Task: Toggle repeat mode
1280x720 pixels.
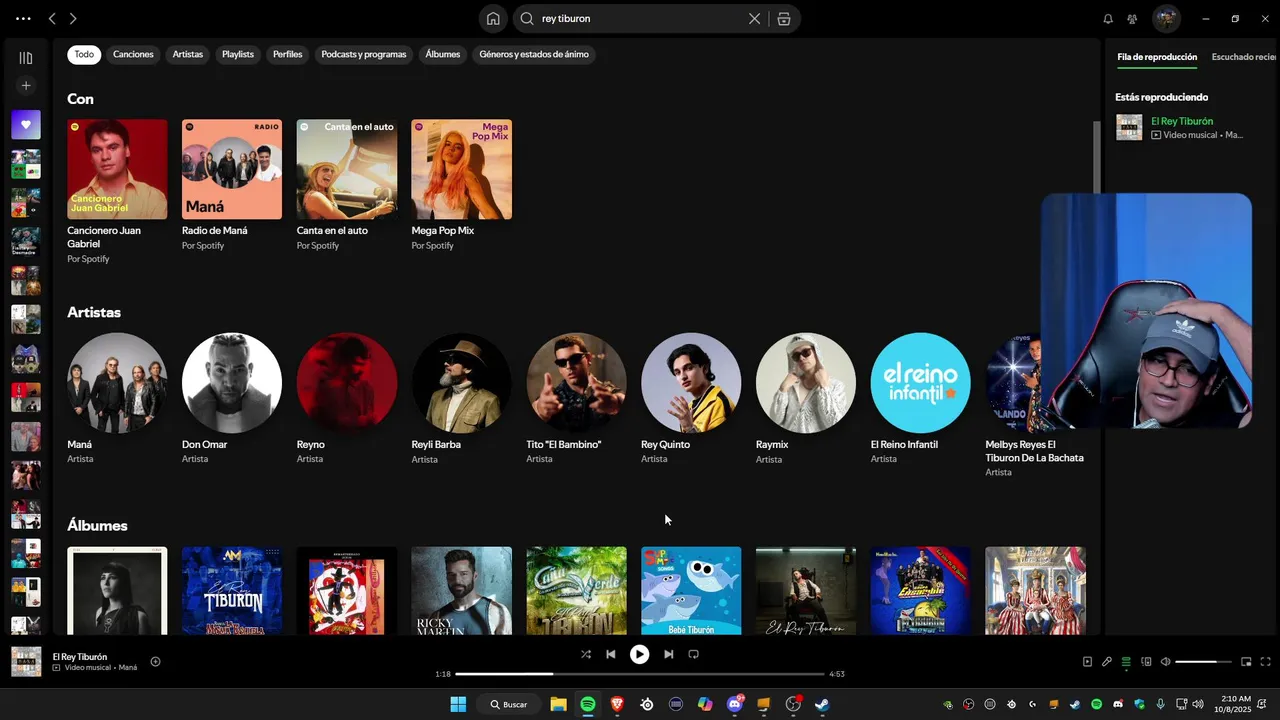Action: point(693,654)
